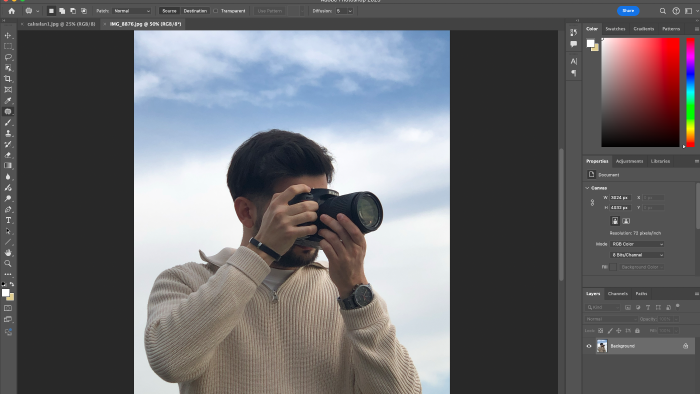Switch to the Patterns tab
The image size is (700, 394).
671,29
